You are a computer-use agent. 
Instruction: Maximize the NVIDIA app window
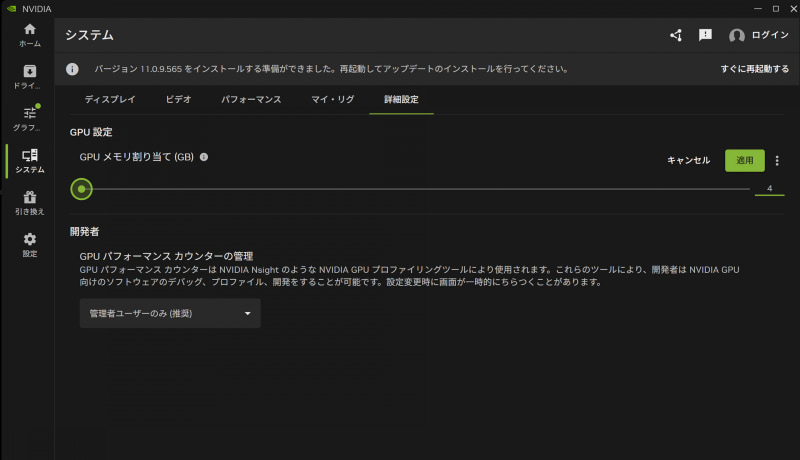[x=776, y=9]
